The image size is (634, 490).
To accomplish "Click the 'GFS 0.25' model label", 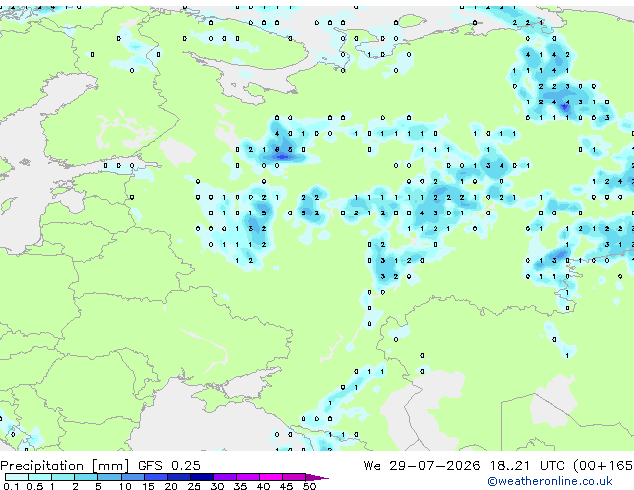I will tap(169, 466).
